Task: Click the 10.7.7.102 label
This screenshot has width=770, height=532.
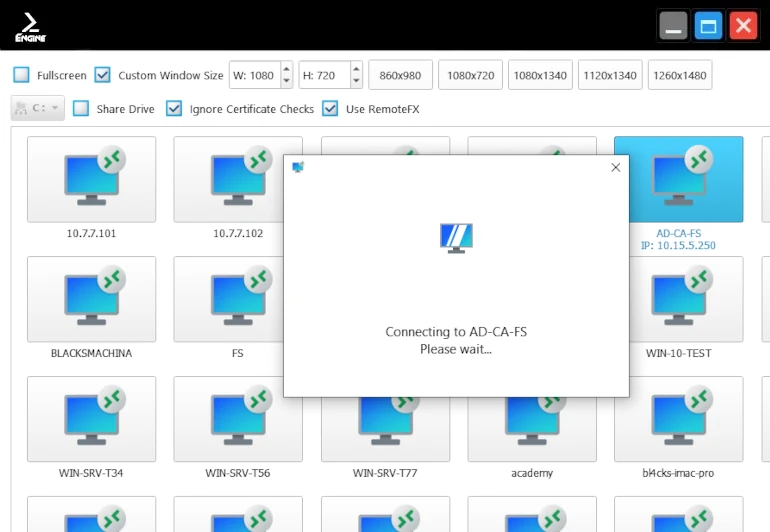Action: pos(238,233)
